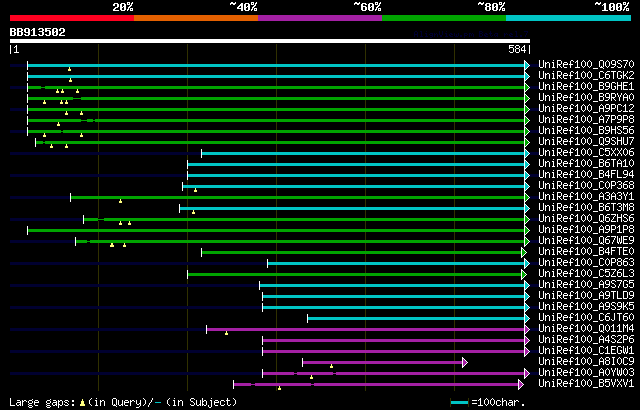Open the UniRef100_B4FL94 entry
Viewport: 640px width, 410px height.
pyautogui.click(x=586, y=175)
